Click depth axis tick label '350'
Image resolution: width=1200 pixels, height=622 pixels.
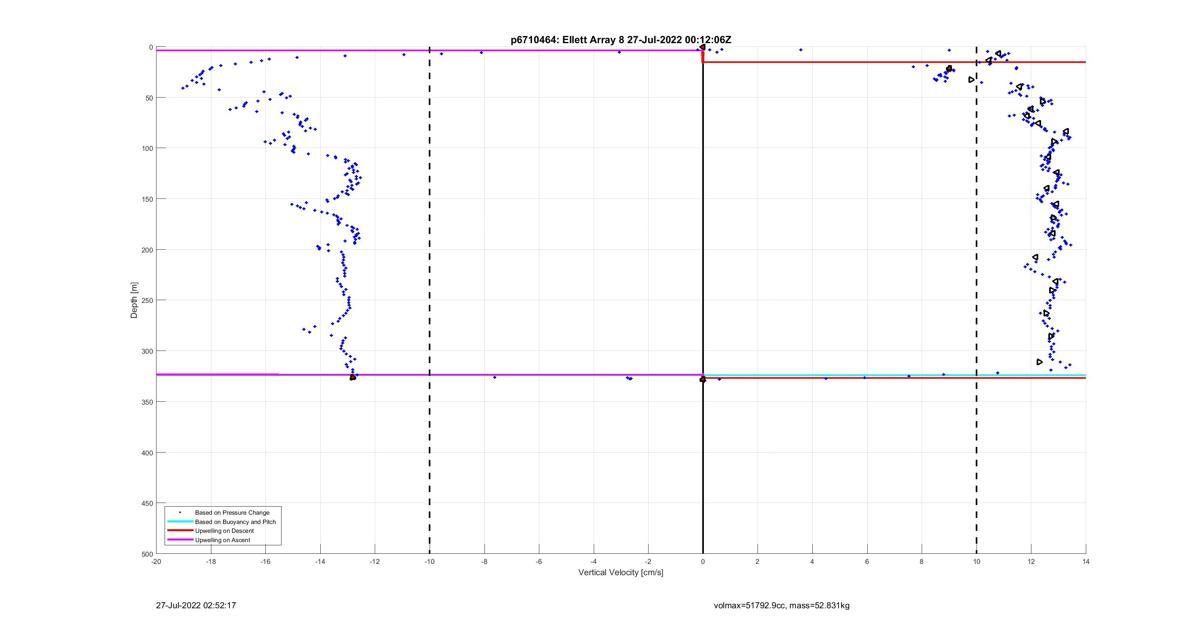tap(147, 402)
